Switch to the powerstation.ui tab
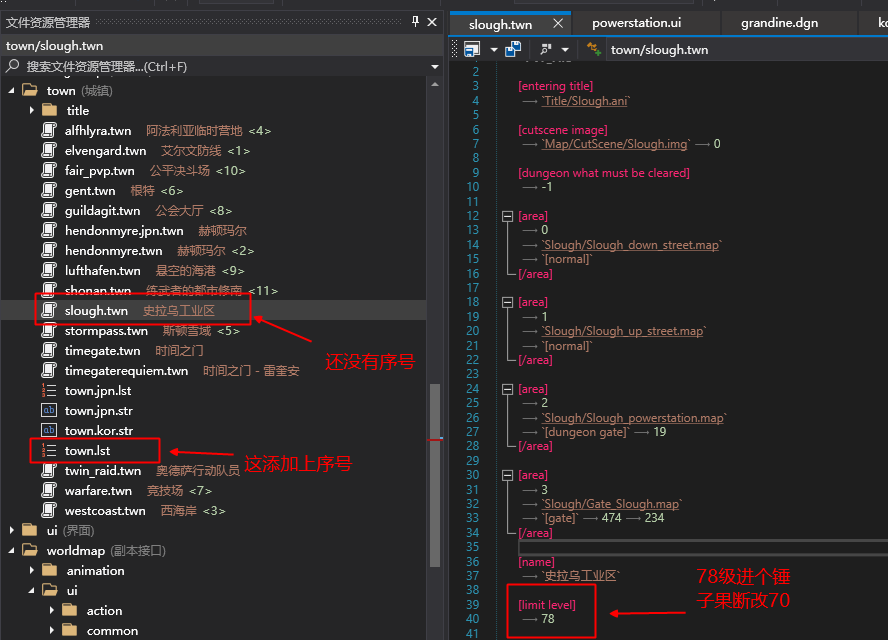The width and height of the screenshot is (888, 640). [x=637, y=23]
